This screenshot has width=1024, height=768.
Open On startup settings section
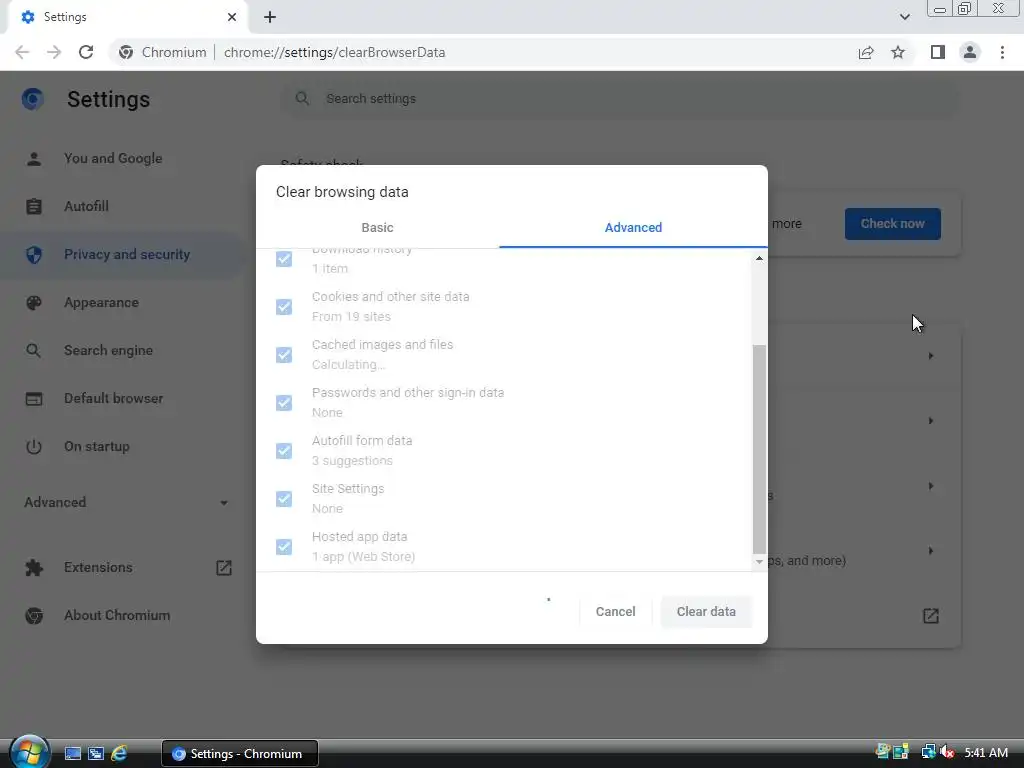coord(97,447)
